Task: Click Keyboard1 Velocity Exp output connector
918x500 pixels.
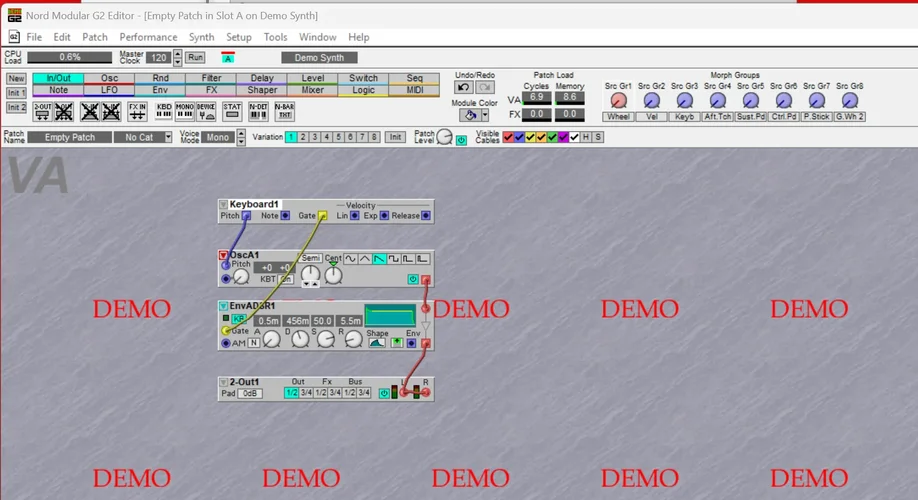Action: pos(384,215)
